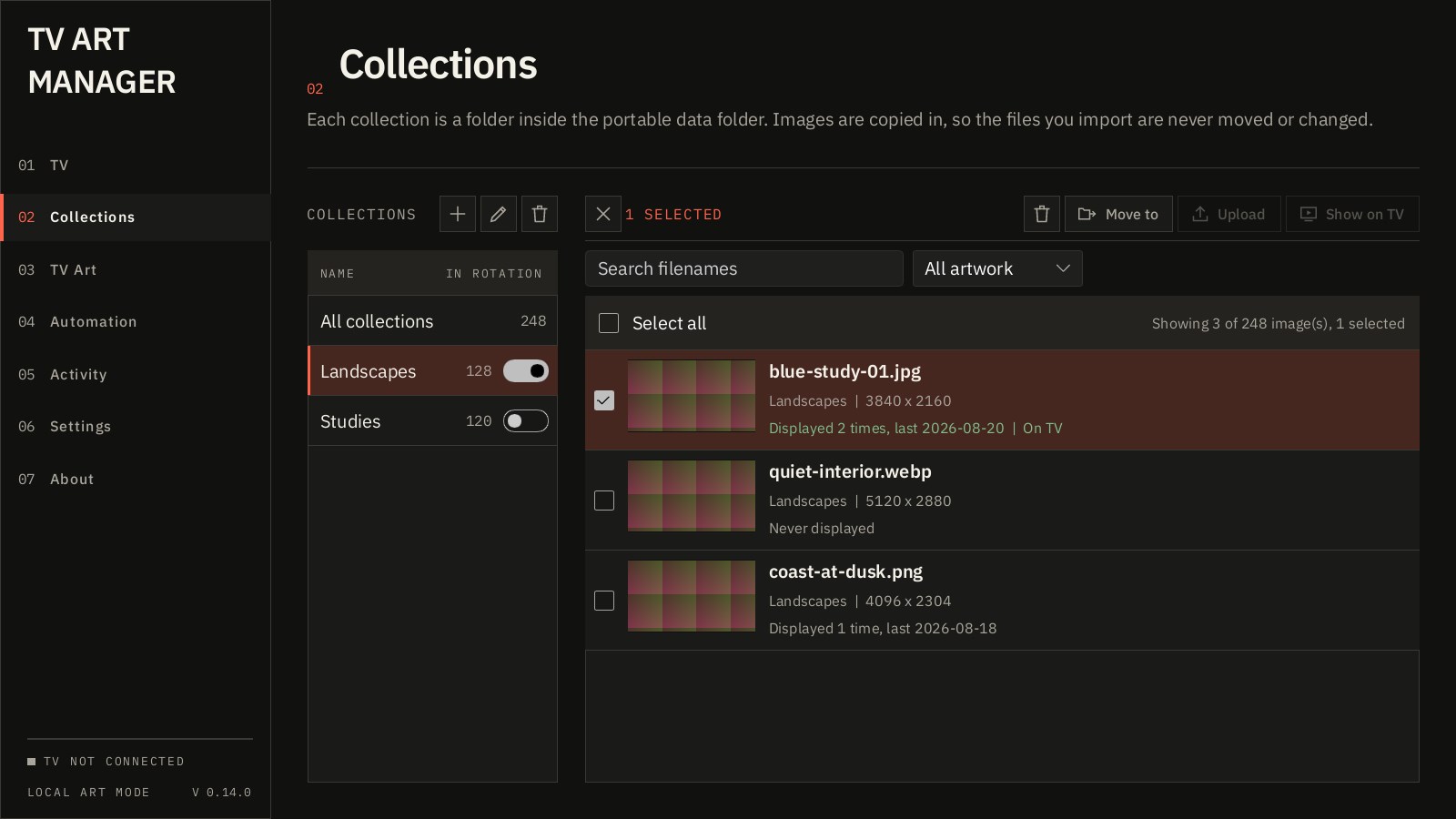Go to TV Art in sidebar
The image size is (1456, 819).
136,269
